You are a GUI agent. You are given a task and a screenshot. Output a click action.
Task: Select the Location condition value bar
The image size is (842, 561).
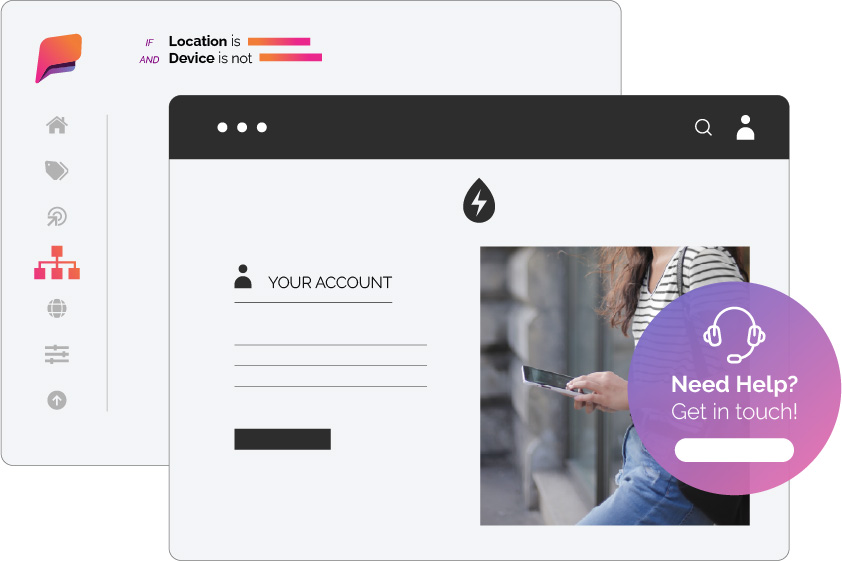[279, 41]
